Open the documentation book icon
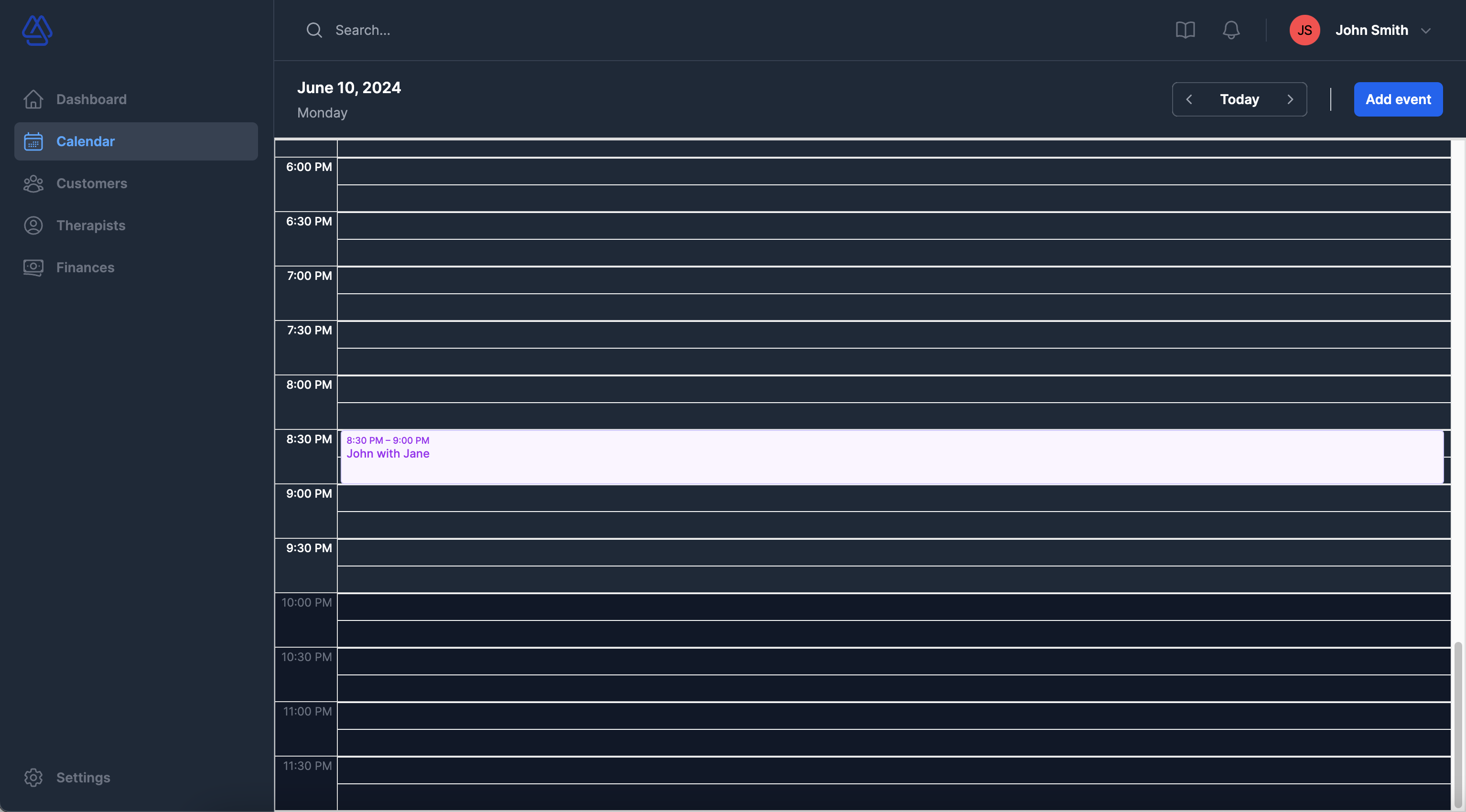 [1185, 30]
